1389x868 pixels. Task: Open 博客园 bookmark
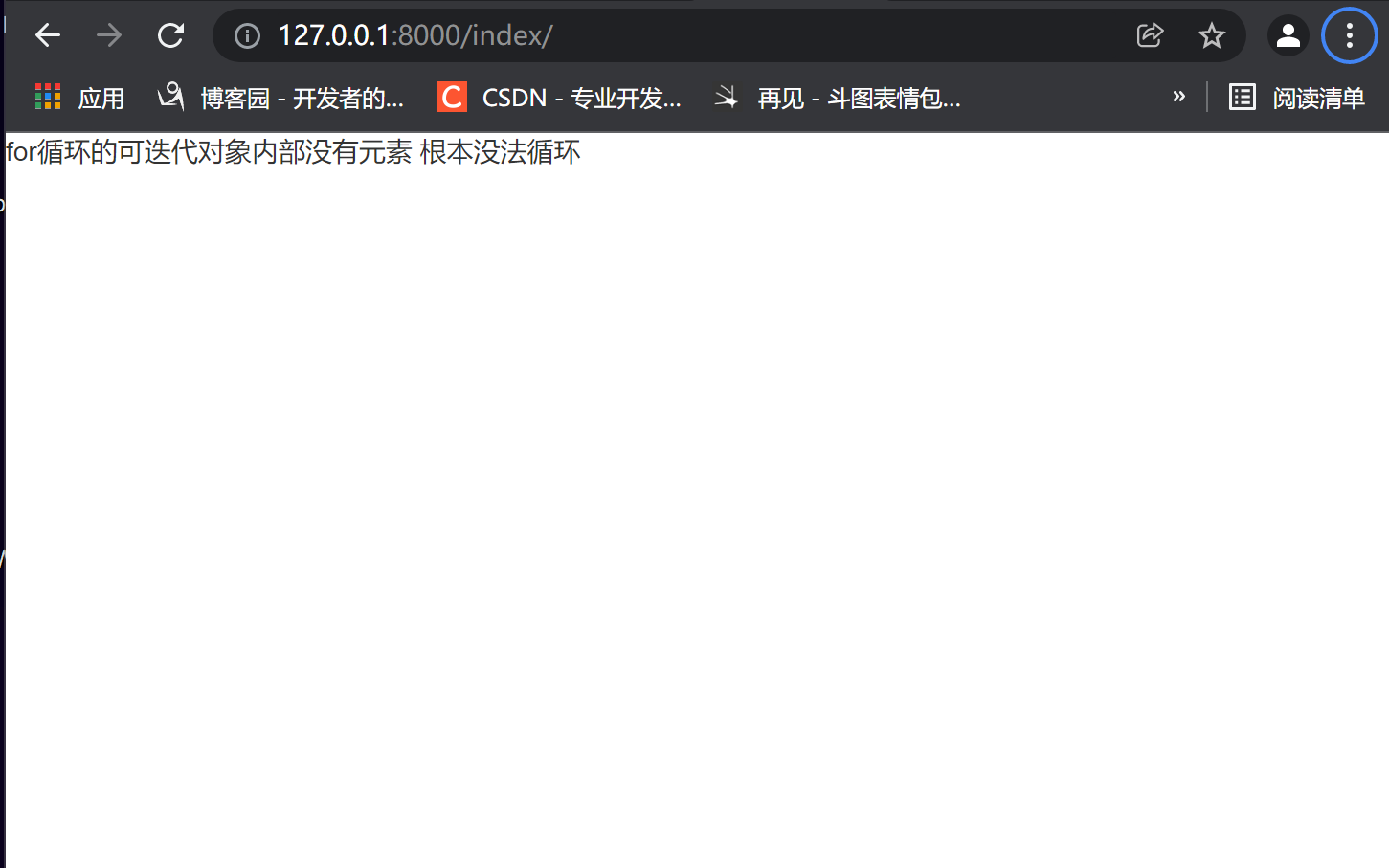(280, 98)
